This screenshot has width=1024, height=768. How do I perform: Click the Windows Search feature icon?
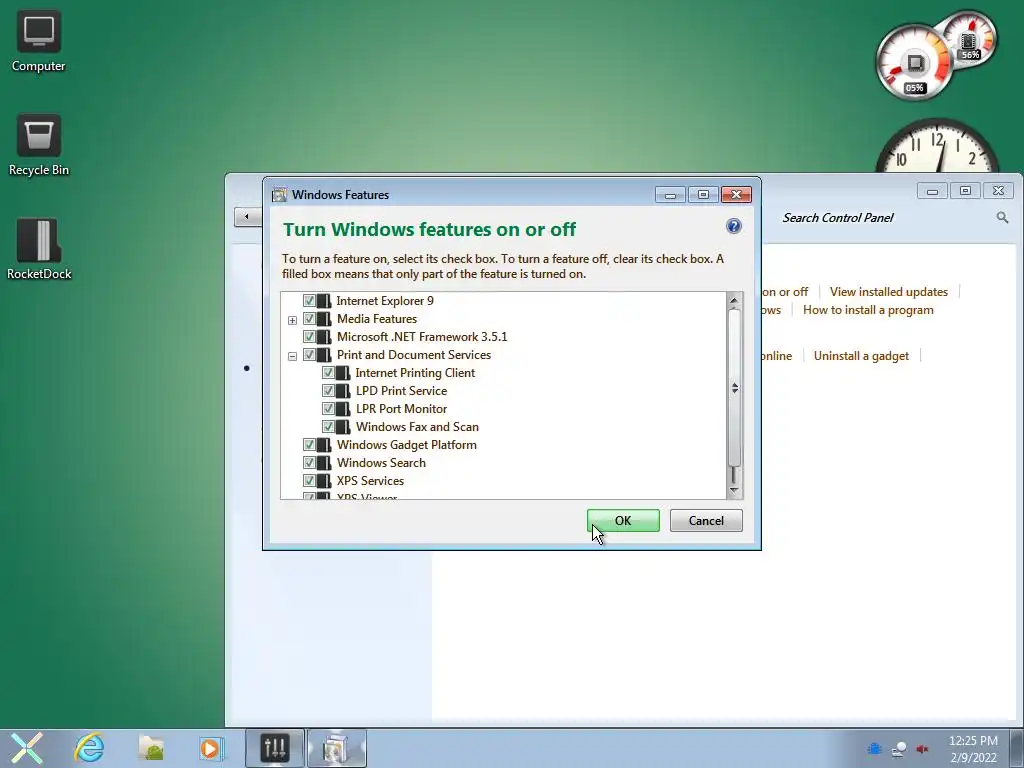click(324, 463)
